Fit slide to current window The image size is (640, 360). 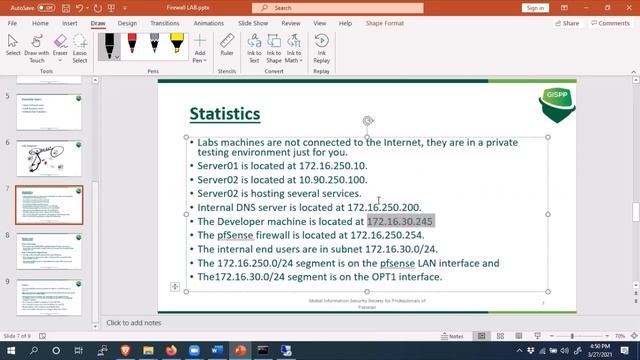pos(634,336)
